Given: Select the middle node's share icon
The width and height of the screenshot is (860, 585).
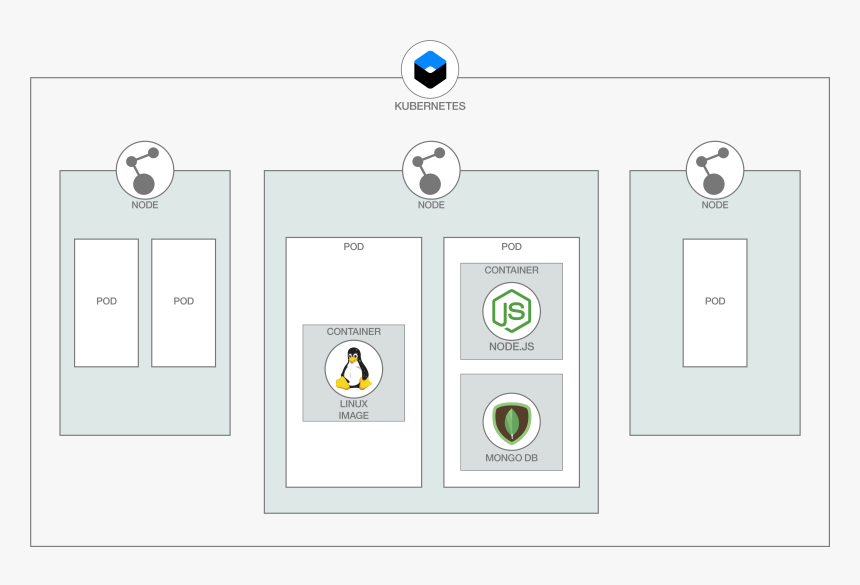Looking at the screenshot, I should (431, 170).
